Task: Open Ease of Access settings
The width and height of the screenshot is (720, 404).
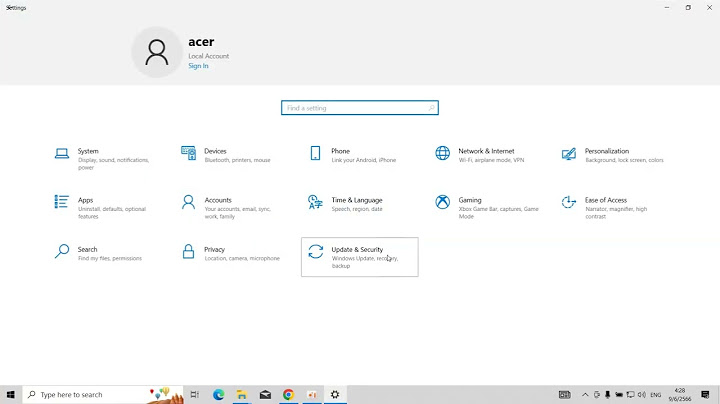Action: click(x=613, y=208)
